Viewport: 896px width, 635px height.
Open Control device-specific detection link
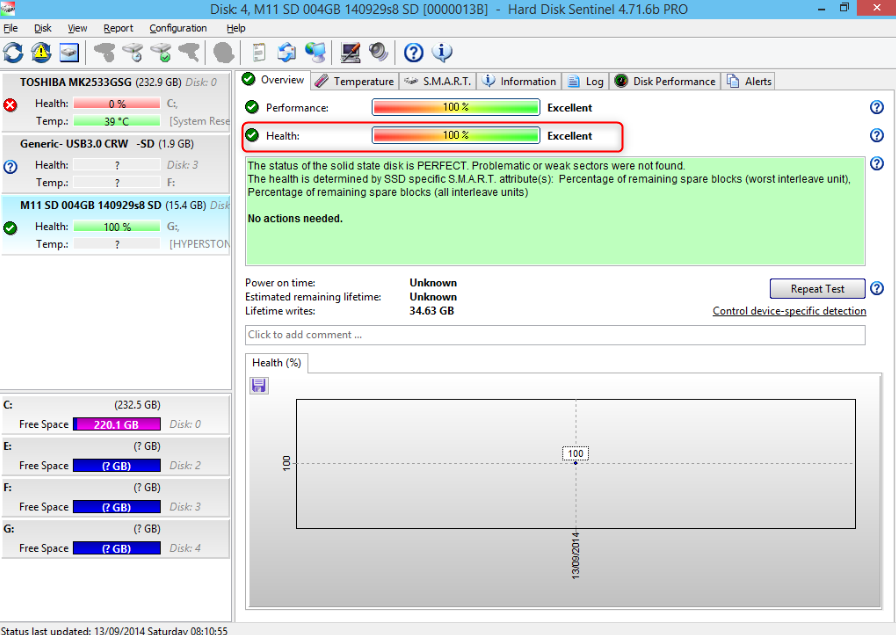pos(789,311)
